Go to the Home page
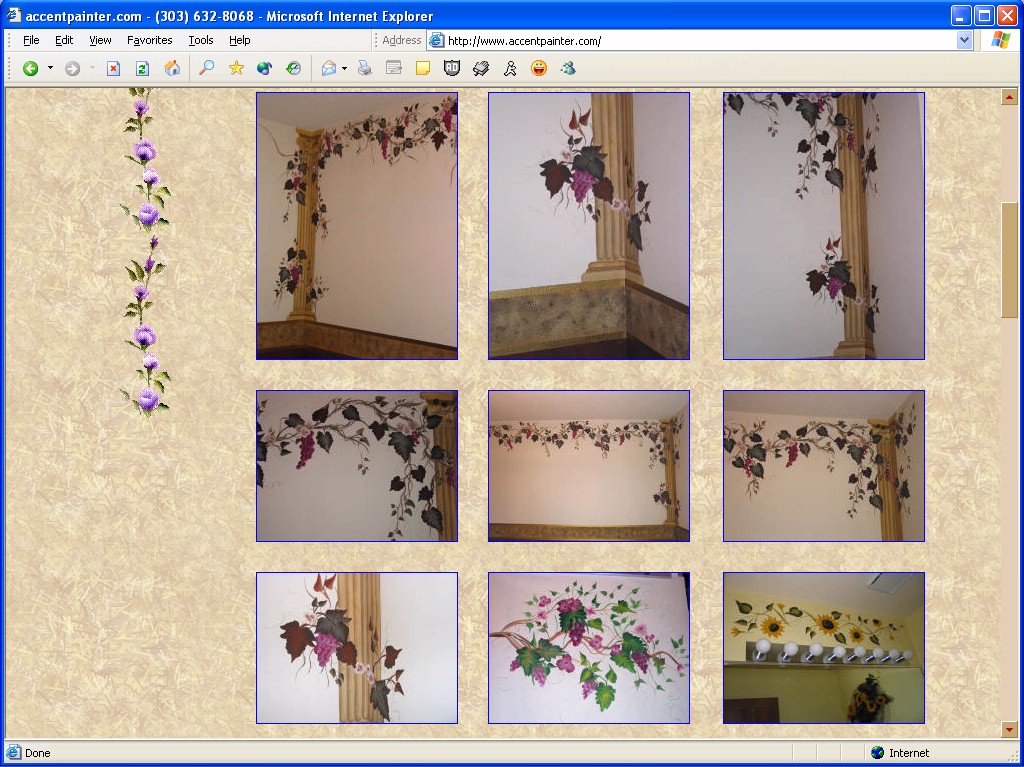 pyautogui.click(x=172, y=68)
